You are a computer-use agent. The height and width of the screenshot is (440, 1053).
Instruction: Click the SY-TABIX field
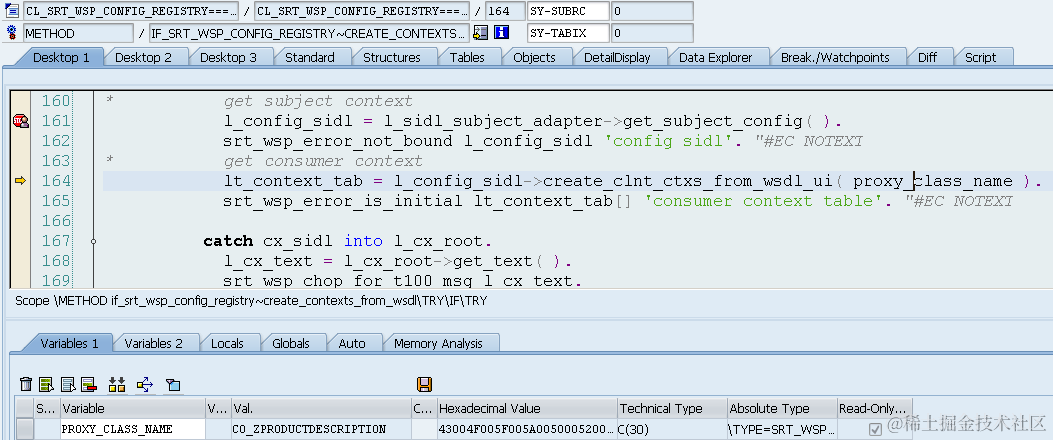pyautogui.click(x=568, y=33)
